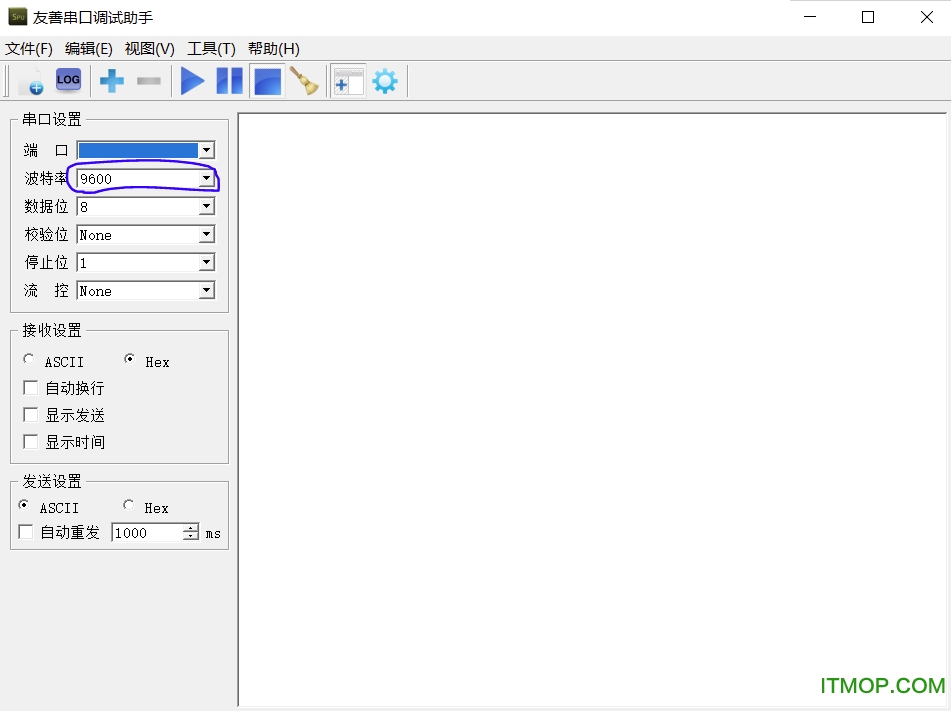Click the pause icon in toolbar
This screenshot has height=711, width=951.
229,81
